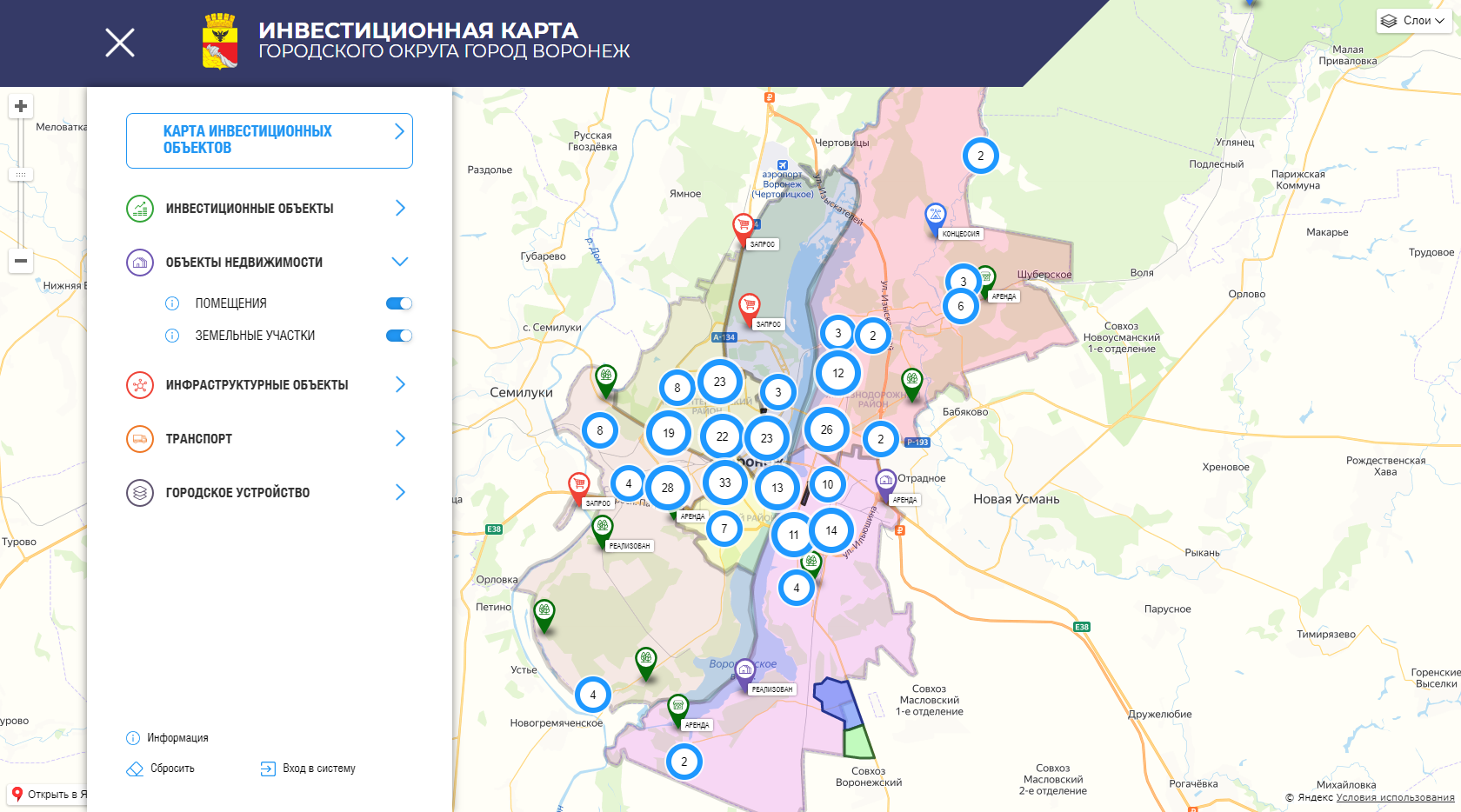Click the Открыть в Яндекс button
Image resolution: width=1461 pixels, height=812 pixels.
[x=48, y=794]
